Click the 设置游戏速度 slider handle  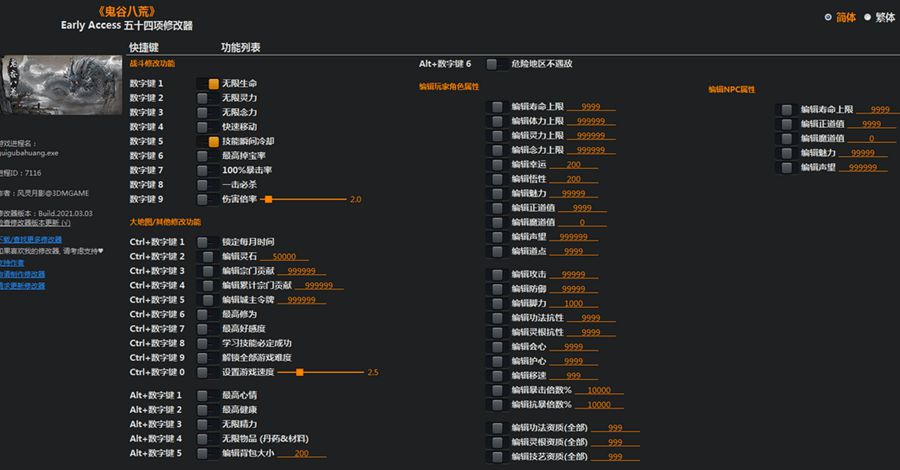(x=299, y=372)
